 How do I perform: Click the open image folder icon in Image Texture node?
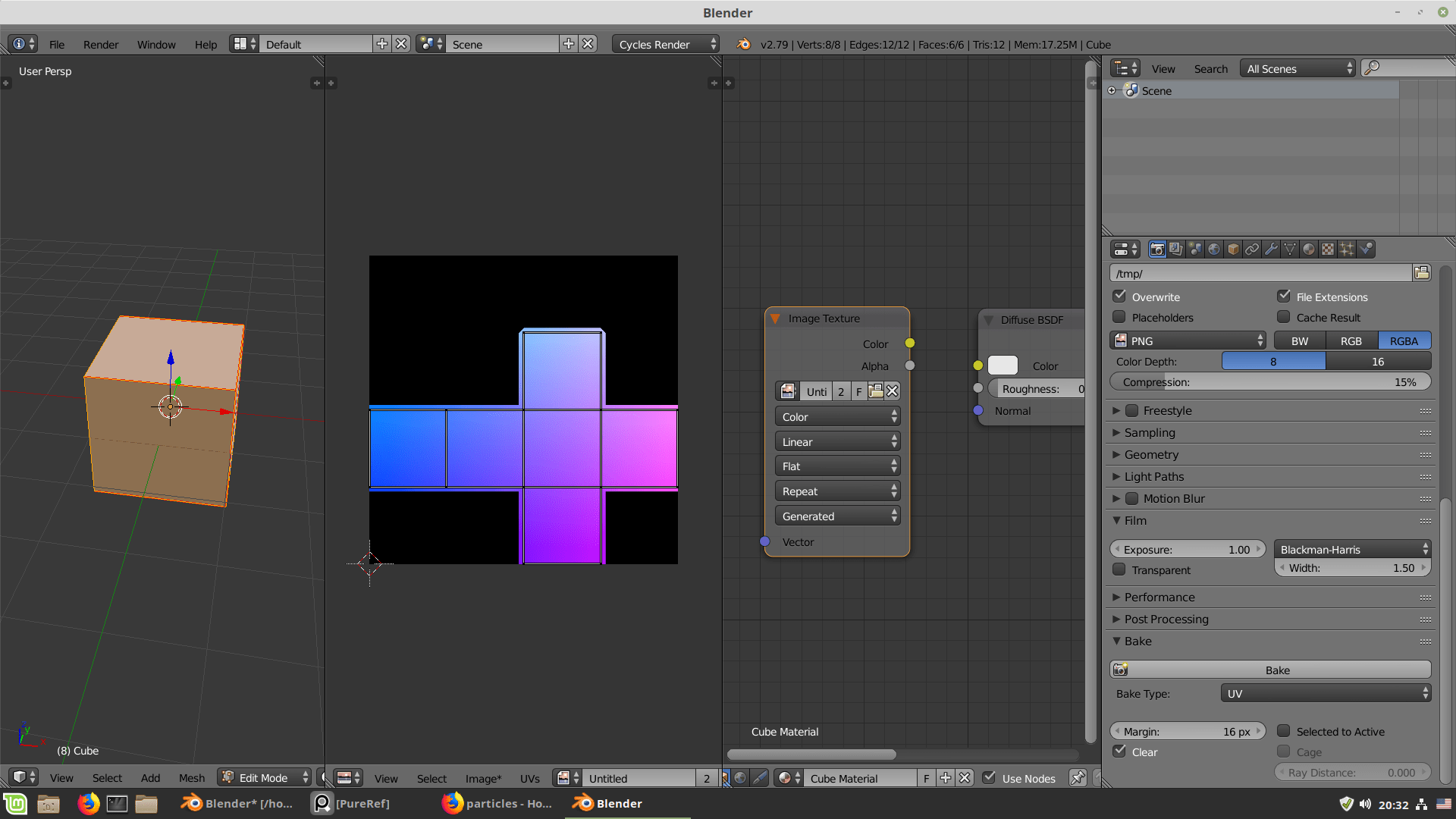(876, 391)
